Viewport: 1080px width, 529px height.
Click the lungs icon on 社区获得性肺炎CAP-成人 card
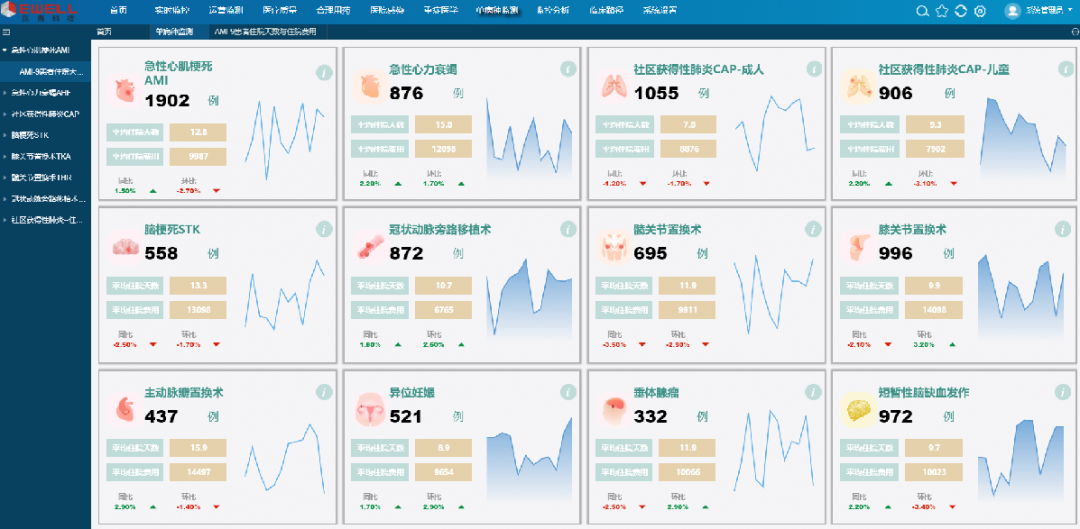[612, 86]
